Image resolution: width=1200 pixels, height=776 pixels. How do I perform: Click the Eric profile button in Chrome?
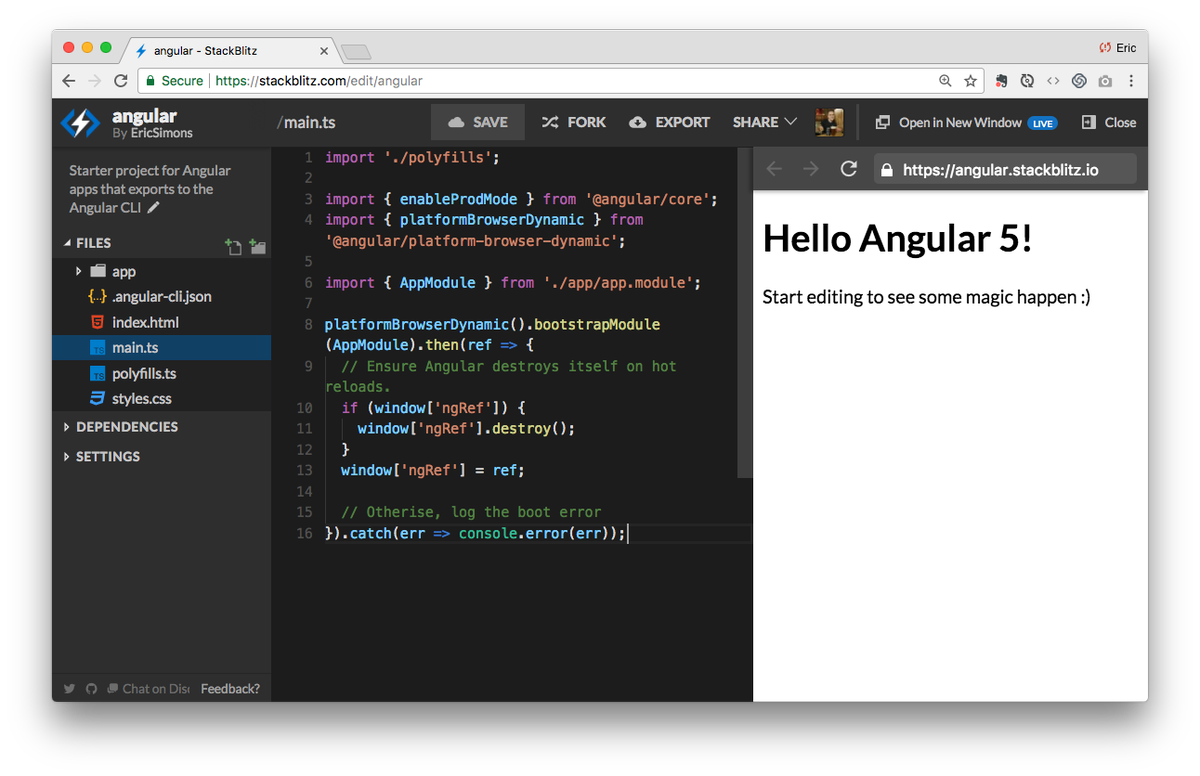(x=1118, y=48)
